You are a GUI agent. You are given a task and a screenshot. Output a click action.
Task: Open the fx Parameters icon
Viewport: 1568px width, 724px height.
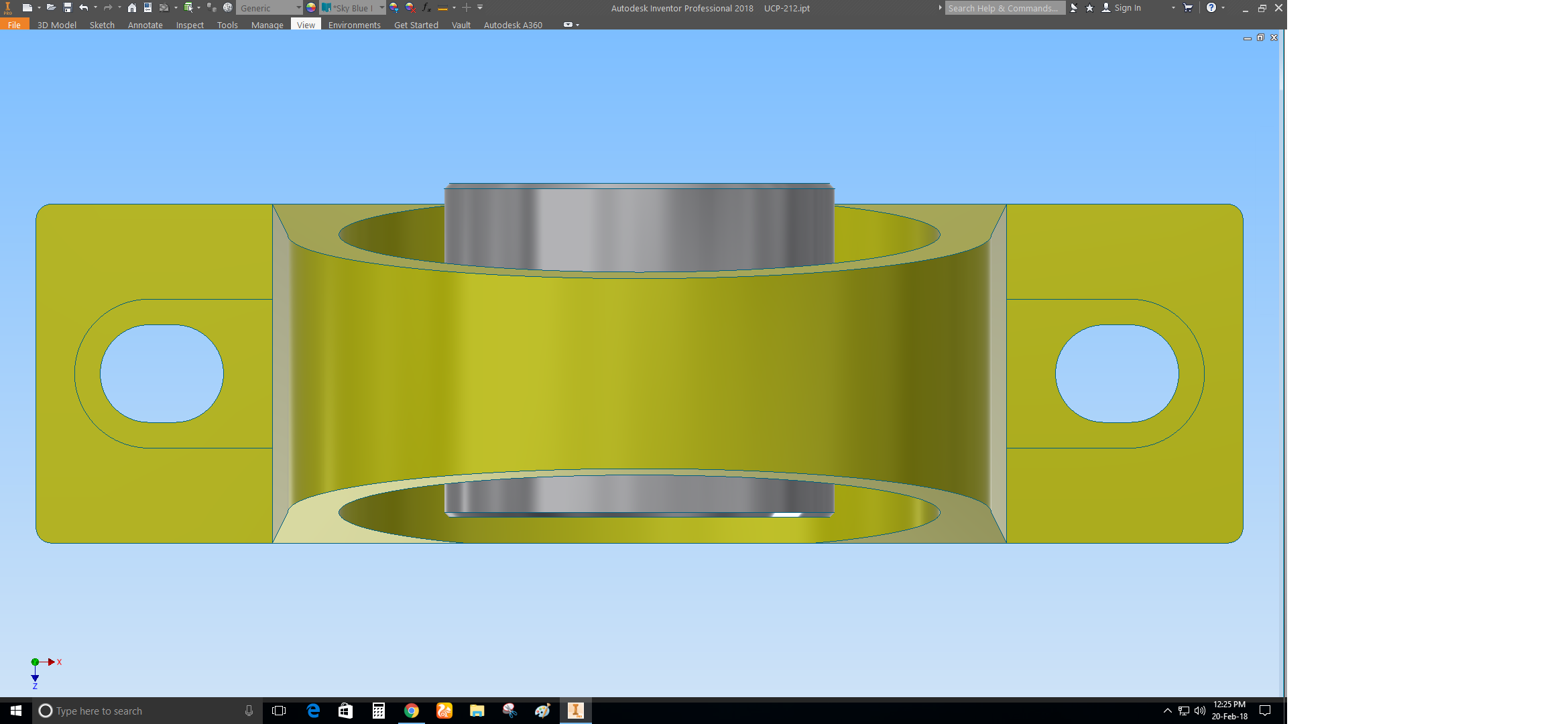pos(426,7)
